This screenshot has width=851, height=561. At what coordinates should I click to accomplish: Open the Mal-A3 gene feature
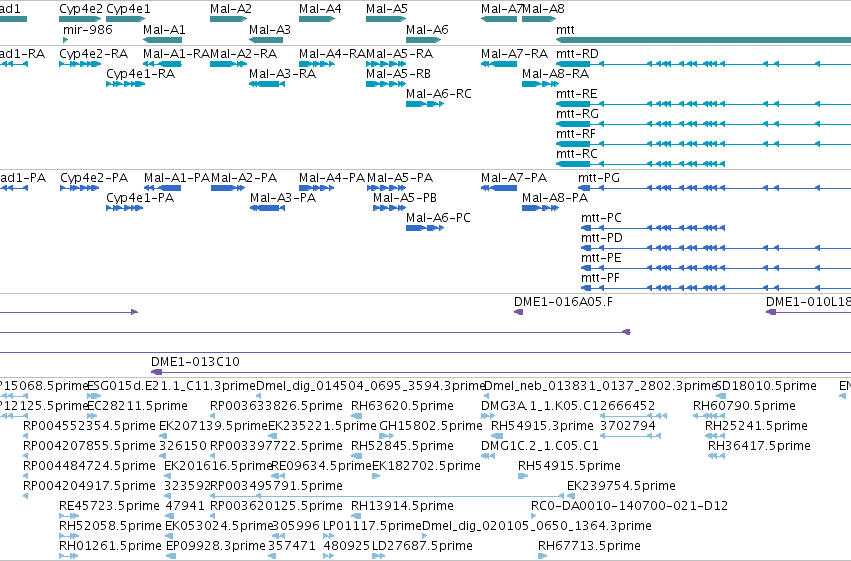click(x=266, y=40)
